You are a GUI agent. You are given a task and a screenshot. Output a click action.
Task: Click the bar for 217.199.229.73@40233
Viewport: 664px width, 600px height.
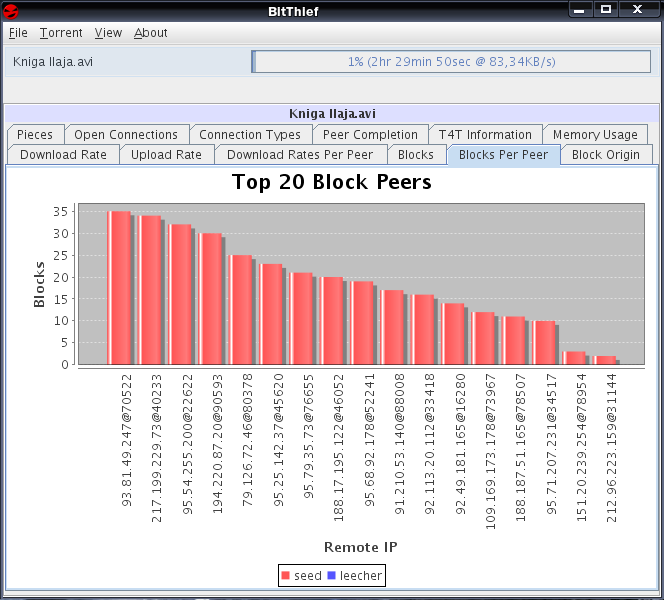(x=149, y=290)
